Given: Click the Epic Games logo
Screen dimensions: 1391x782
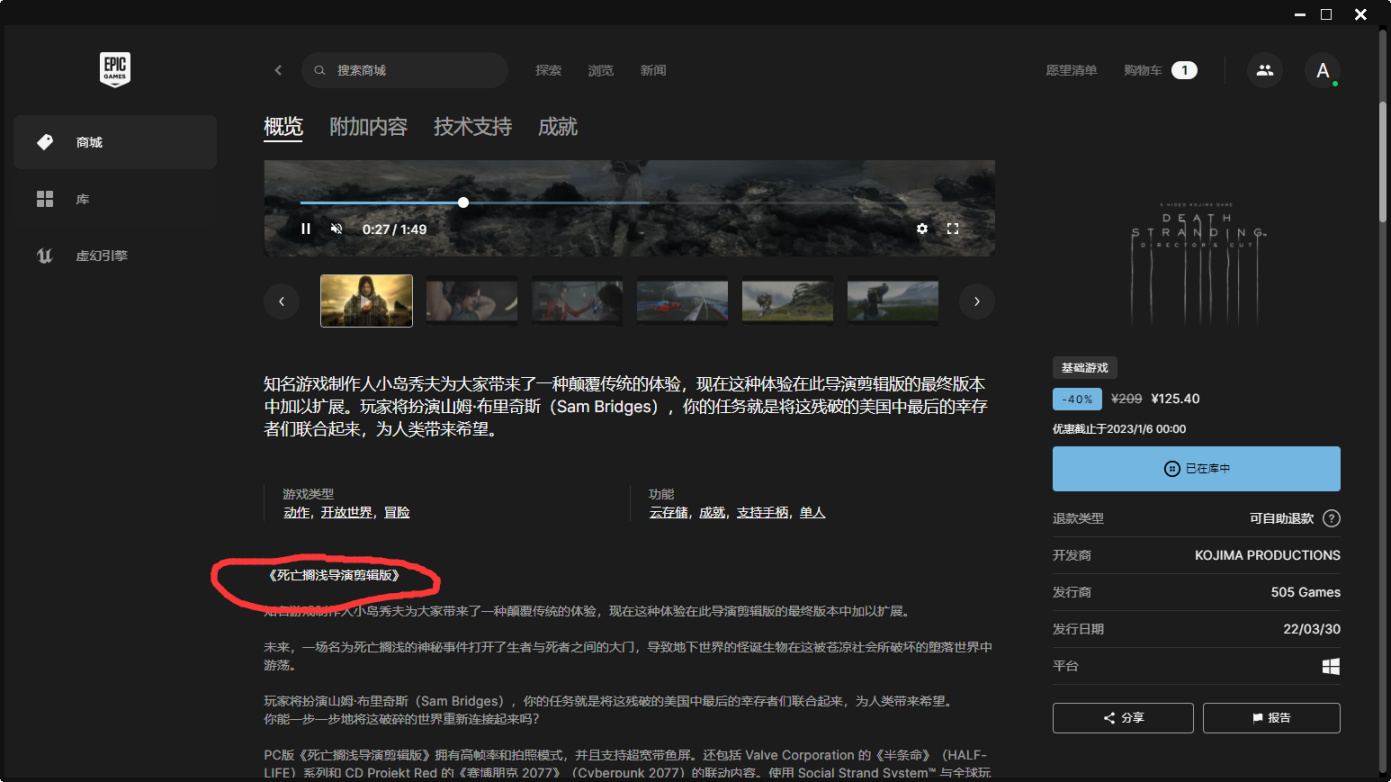Looking at the screenshot, I should (115, 70).
